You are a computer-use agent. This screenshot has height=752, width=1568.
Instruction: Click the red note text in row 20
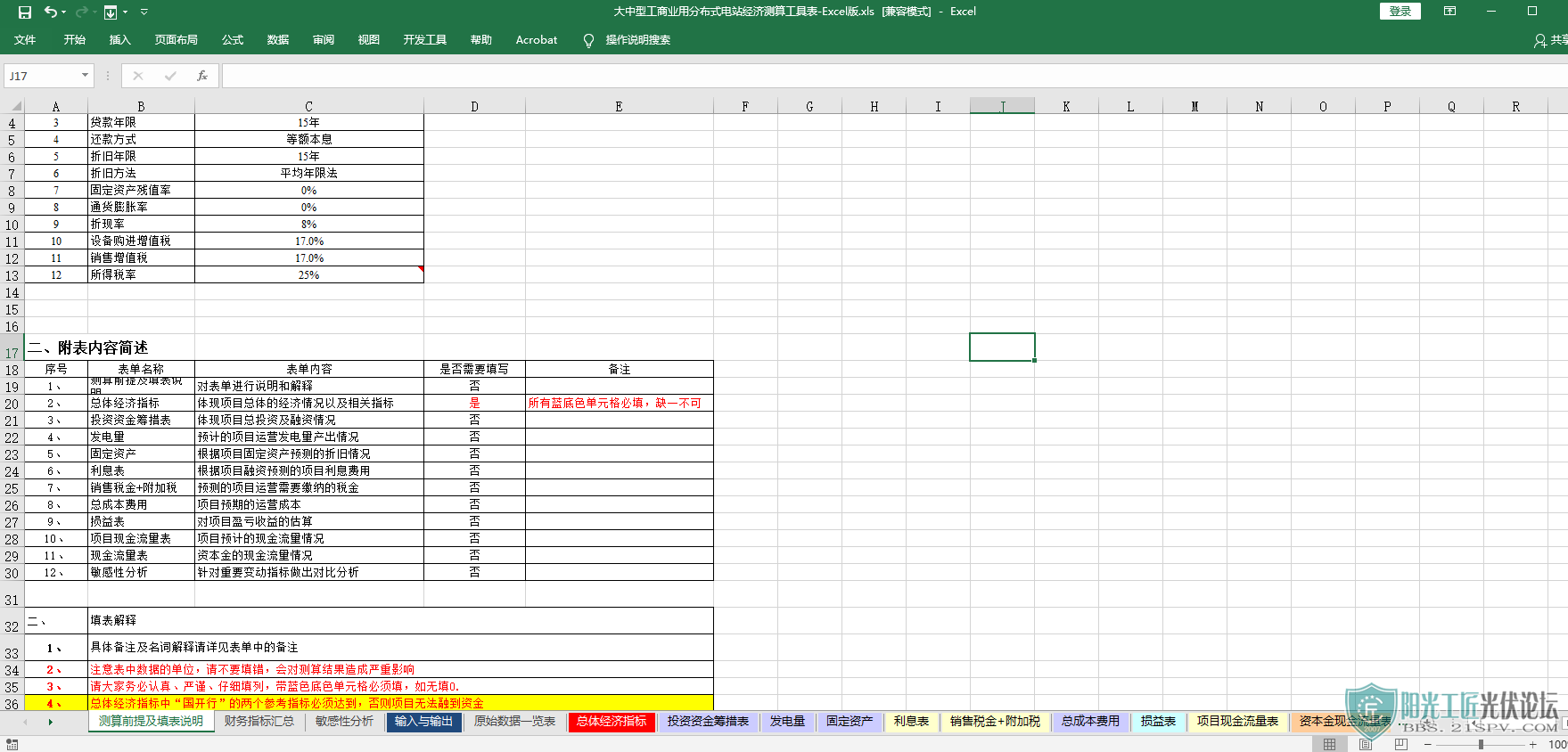point(614,403)
